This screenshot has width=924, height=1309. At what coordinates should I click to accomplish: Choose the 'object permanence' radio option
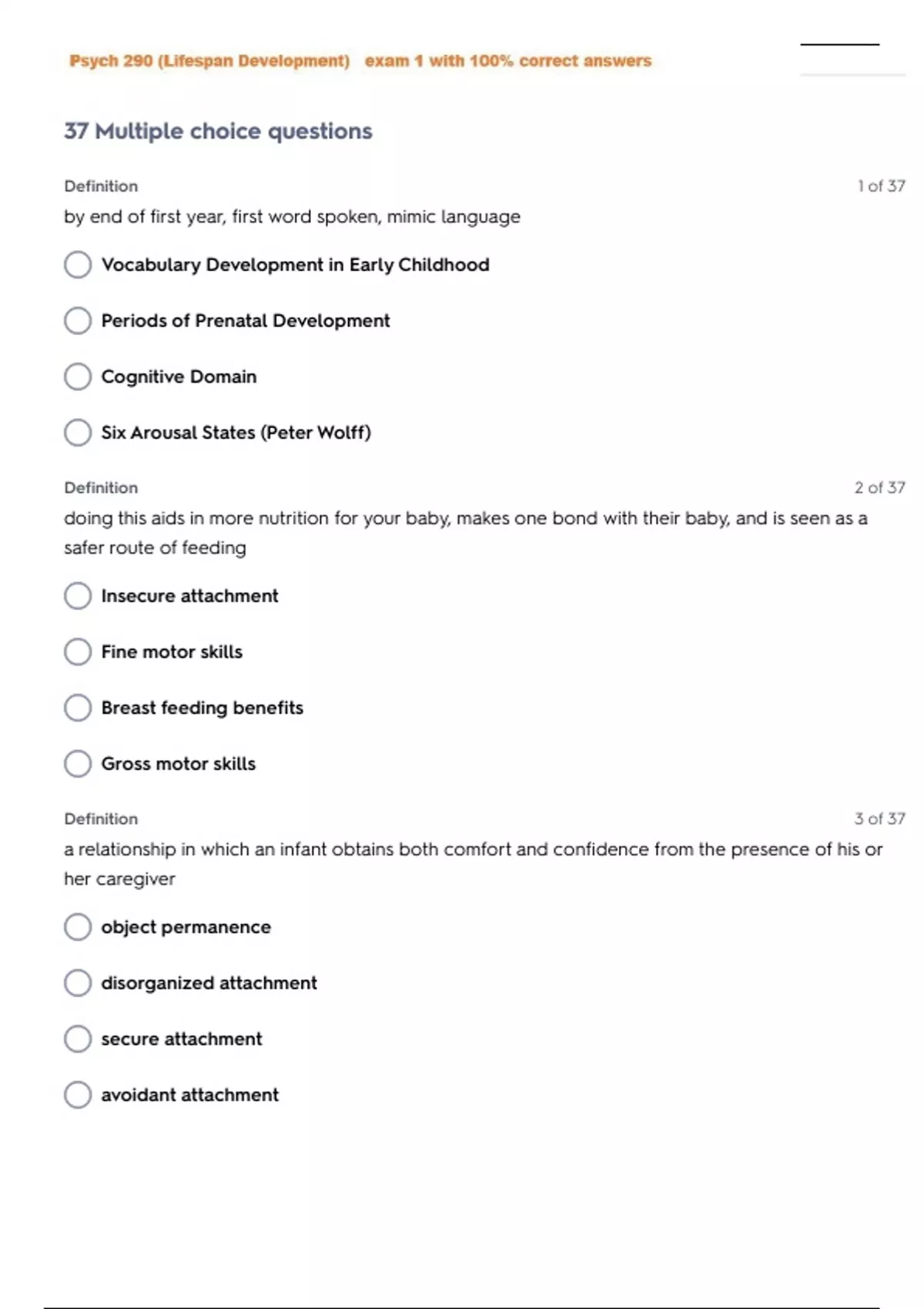point(78,927)
